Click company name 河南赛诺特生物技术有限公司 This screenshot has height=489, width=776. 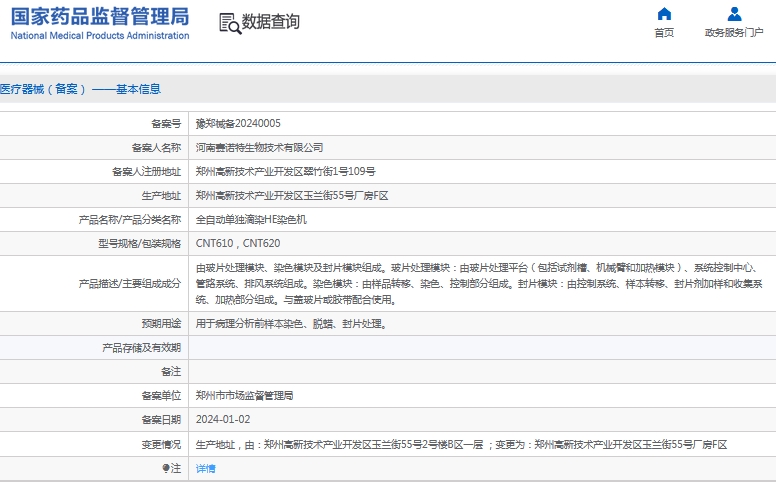pos(259,147)
